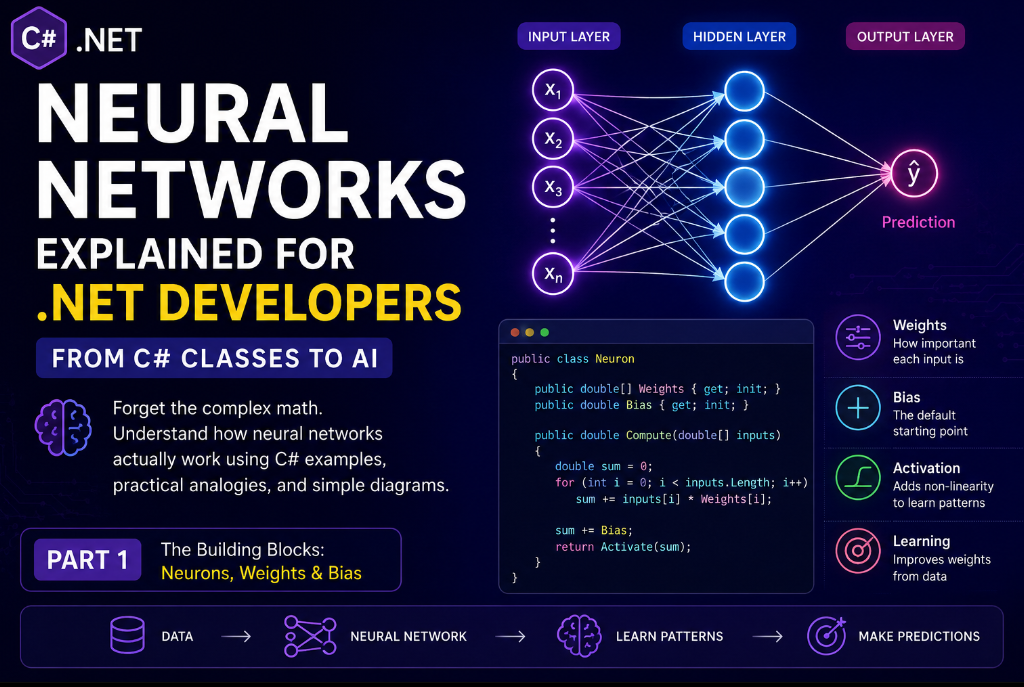Image resolution: width=1024 pixels, height=687 pixels.
Task: Click "Neurons, Weights & Bias" yellow text
Action: pyautogui.click(x=261, y=573)
